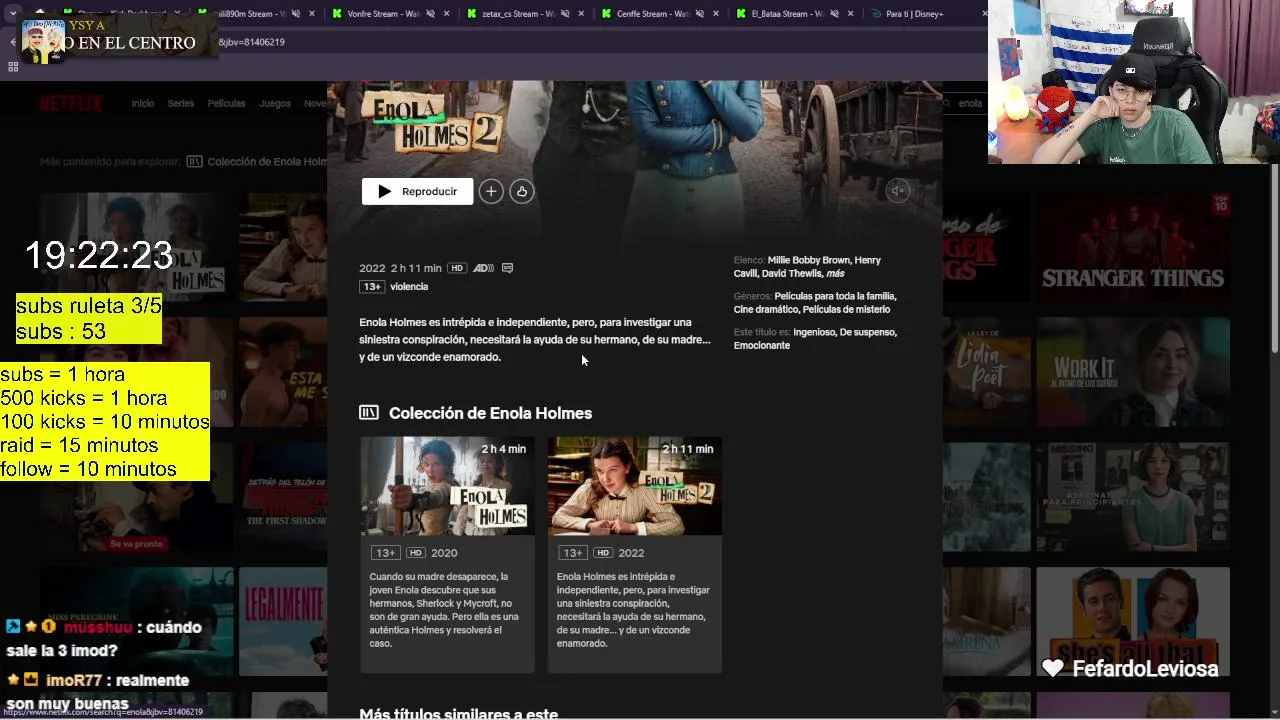Open genre Películas de misterio
This screenshot has width=1280, height=720.
pos(846,310)
